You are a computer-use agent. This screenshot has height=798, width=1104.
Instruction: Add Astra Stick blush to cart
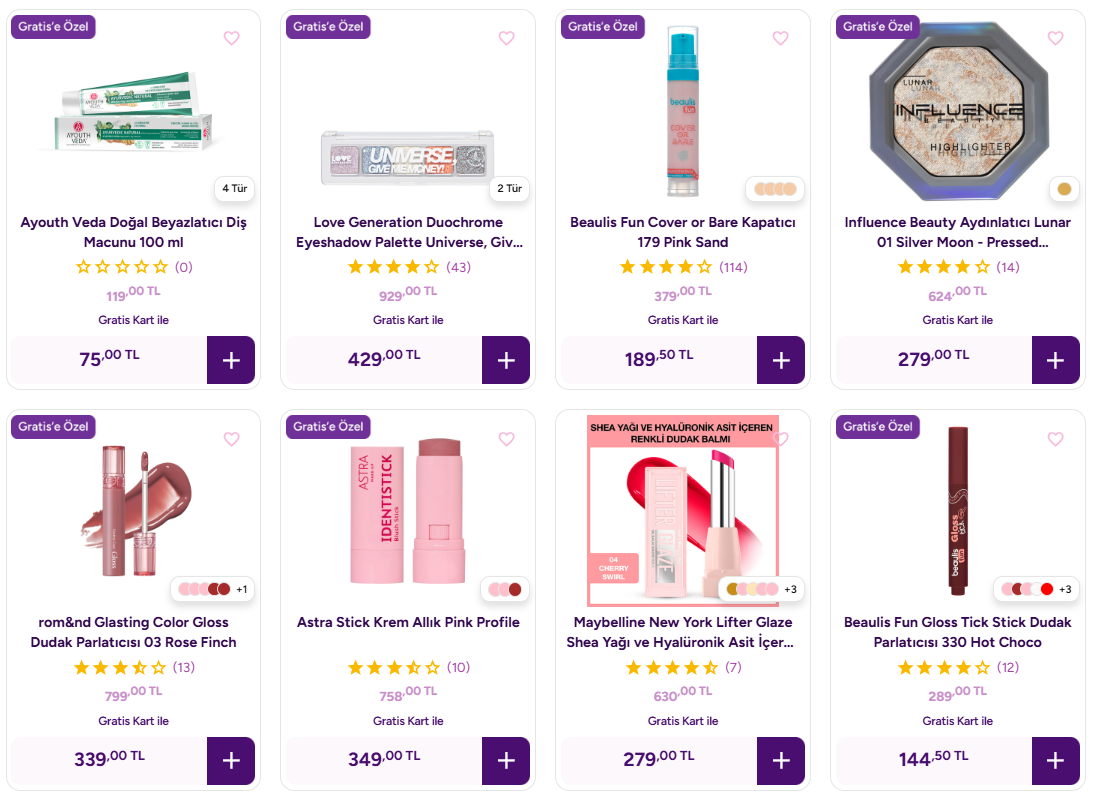506,761
